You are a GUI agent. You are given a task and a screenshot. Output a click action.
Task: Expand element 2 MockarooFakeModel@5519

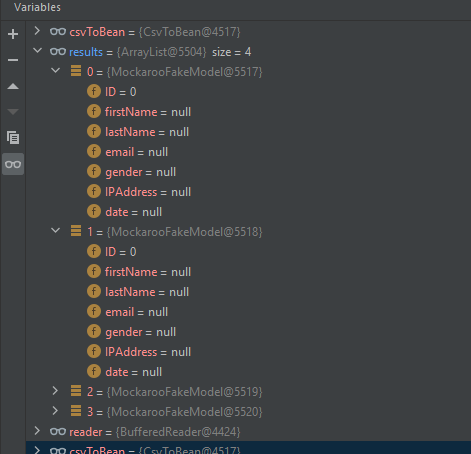(55, 391)
